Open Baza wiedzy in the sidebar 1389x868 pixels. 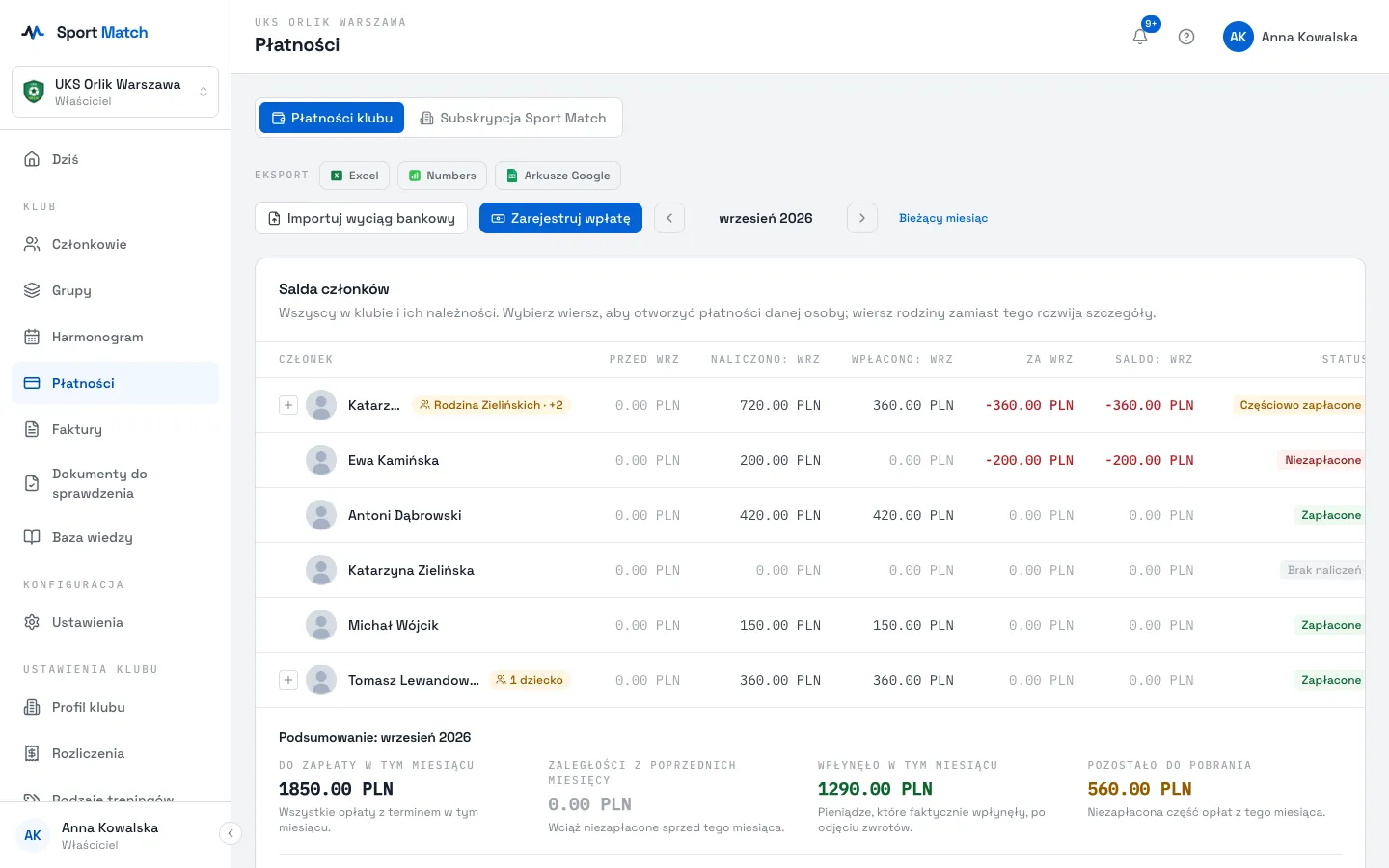115,537
